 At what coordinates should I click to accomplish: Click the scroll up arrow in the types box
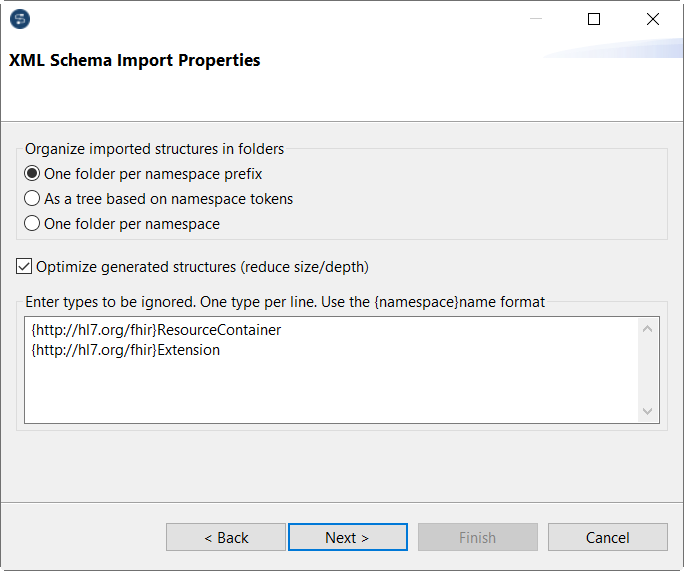tap(648, 329)
